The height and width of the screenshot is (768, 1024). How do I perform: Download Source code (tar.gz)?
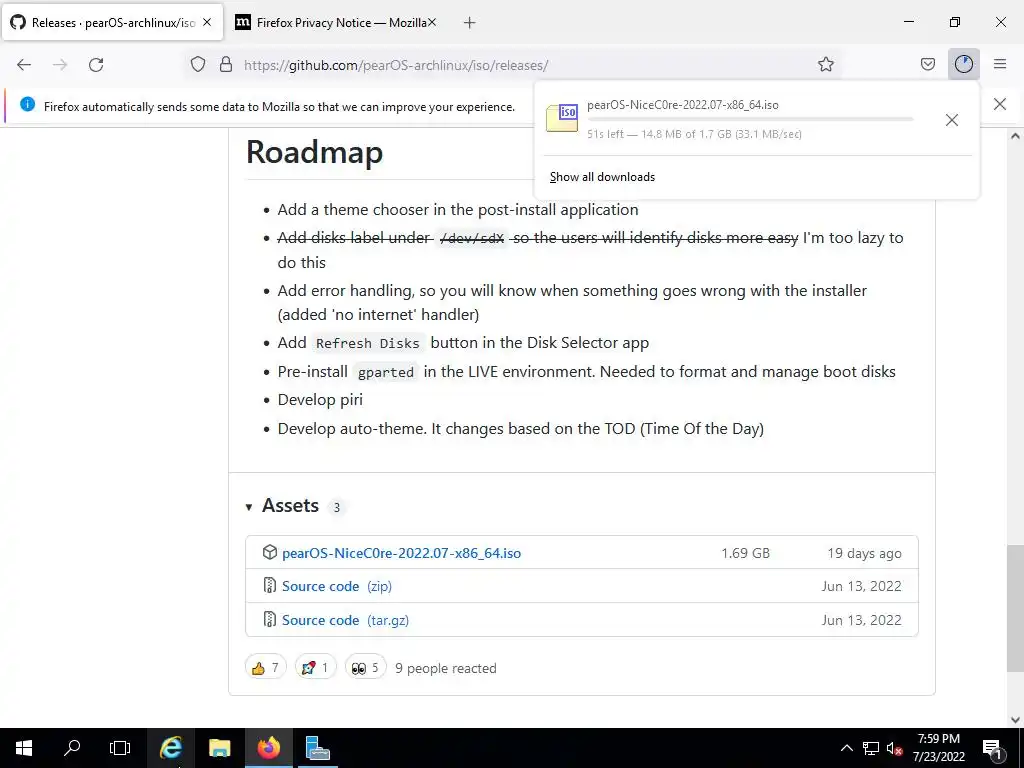click(345, 620)
